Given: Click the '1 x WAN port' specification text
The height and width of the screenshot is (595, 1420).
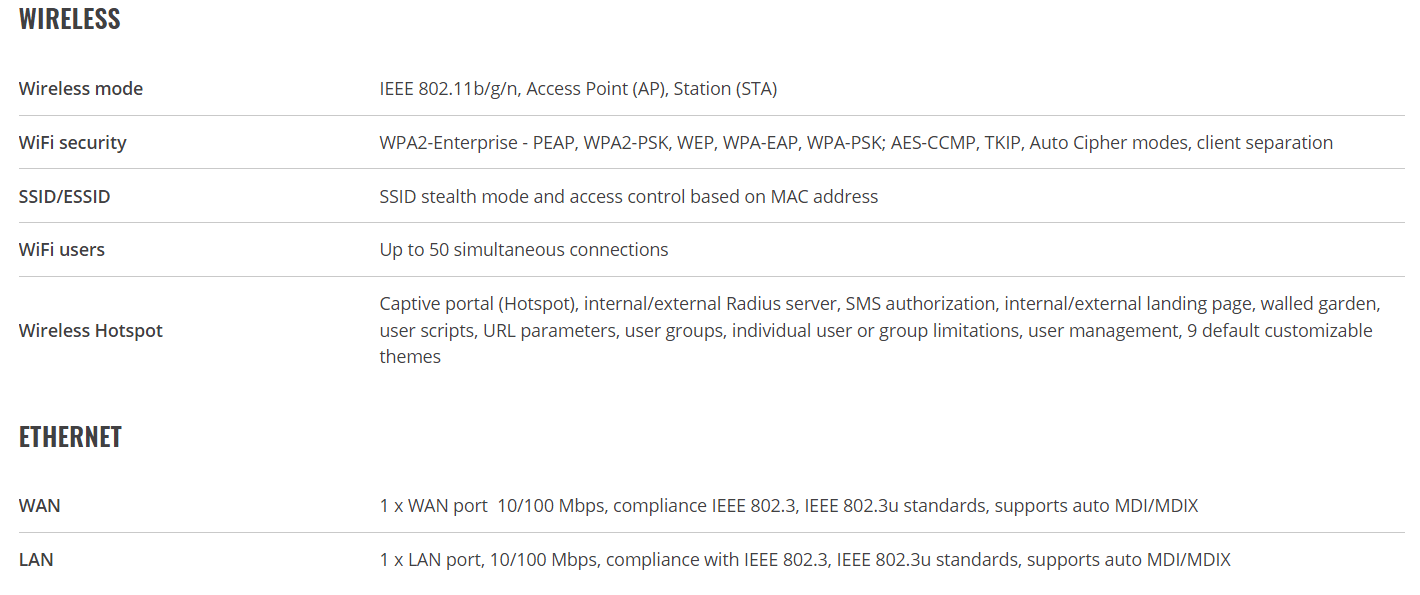Looking at the screenshot, I should point(434,506).
